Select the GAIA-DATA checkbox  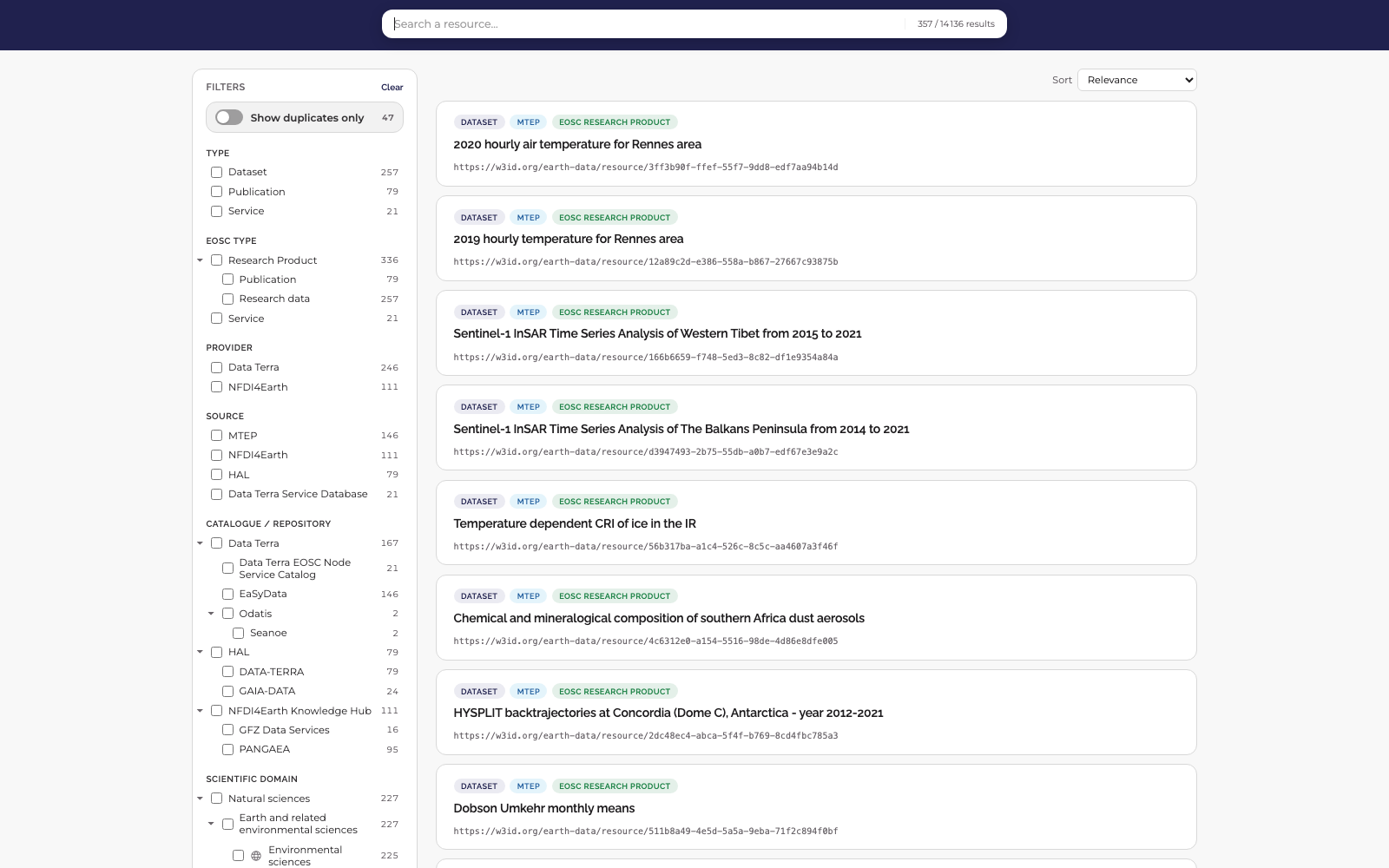click(x=227, y=691)
